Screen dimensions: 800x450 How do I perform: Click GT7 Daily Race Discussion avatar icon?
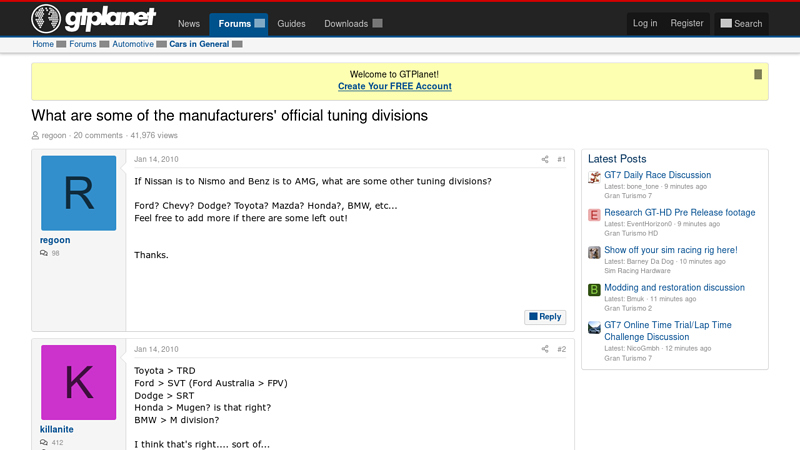(x=594, y=178)
